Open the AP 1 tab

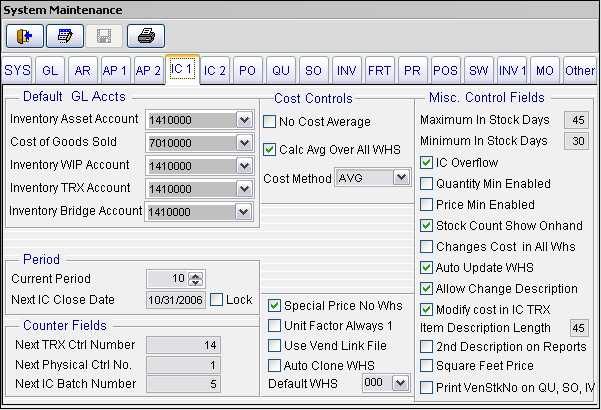pyautogui.click(x=115, y=71)
